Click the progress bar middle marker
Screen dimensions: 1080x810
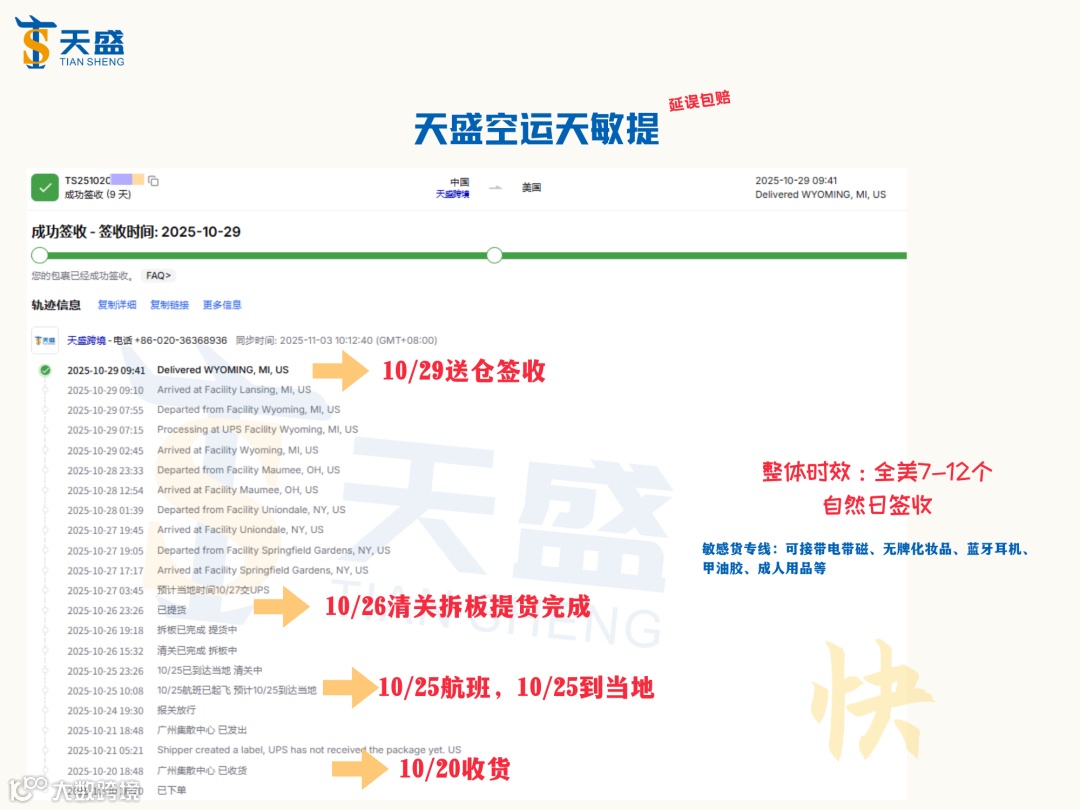coord(495,256)
